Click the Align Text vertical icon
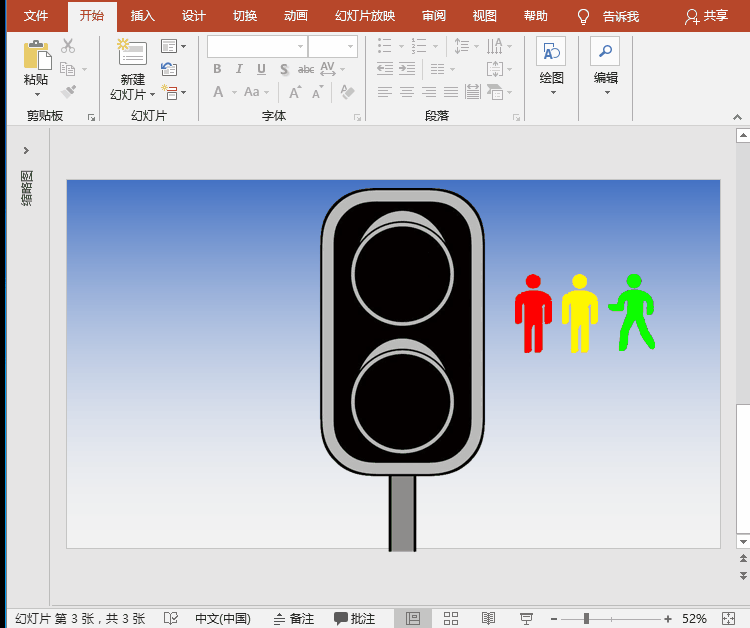The image size is (750, 628). 495,69
